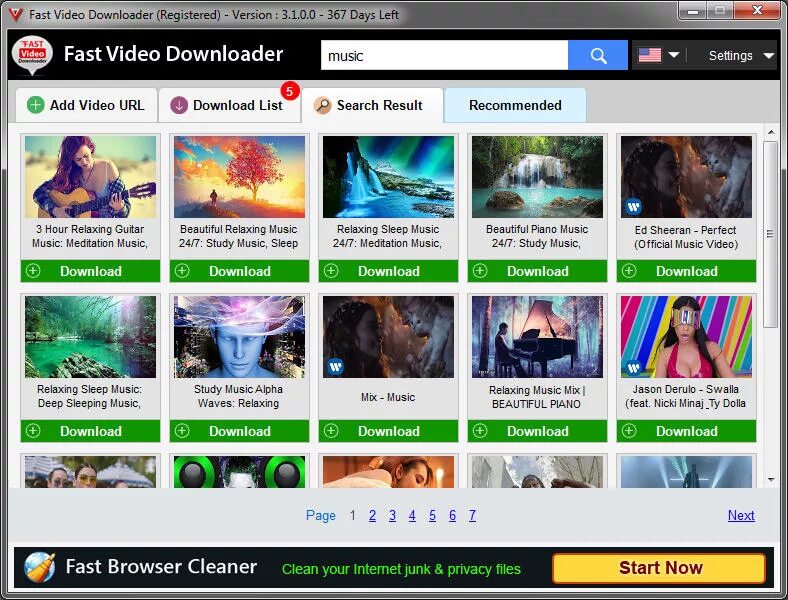The width and height of the screenshot is (788, 600).
Task: Download 3 Hour Relaxing Guitar Music
Action: (90, 271)
